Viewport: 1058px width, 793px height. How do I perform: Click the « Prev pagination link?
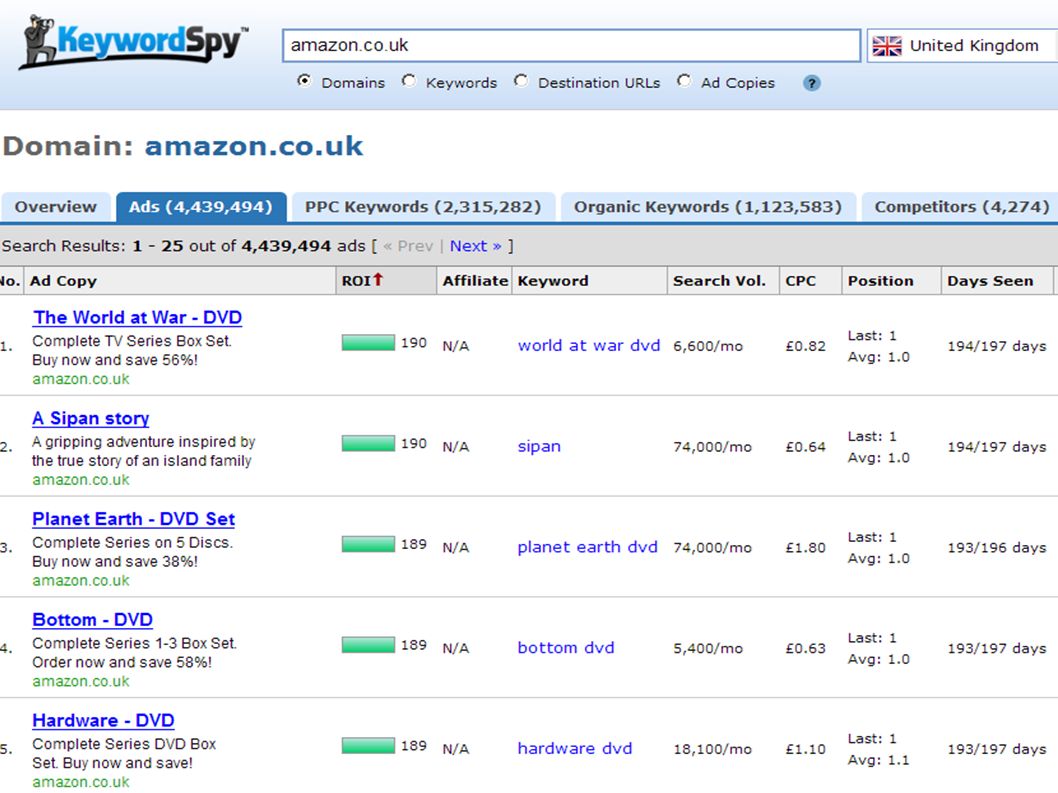408,246
